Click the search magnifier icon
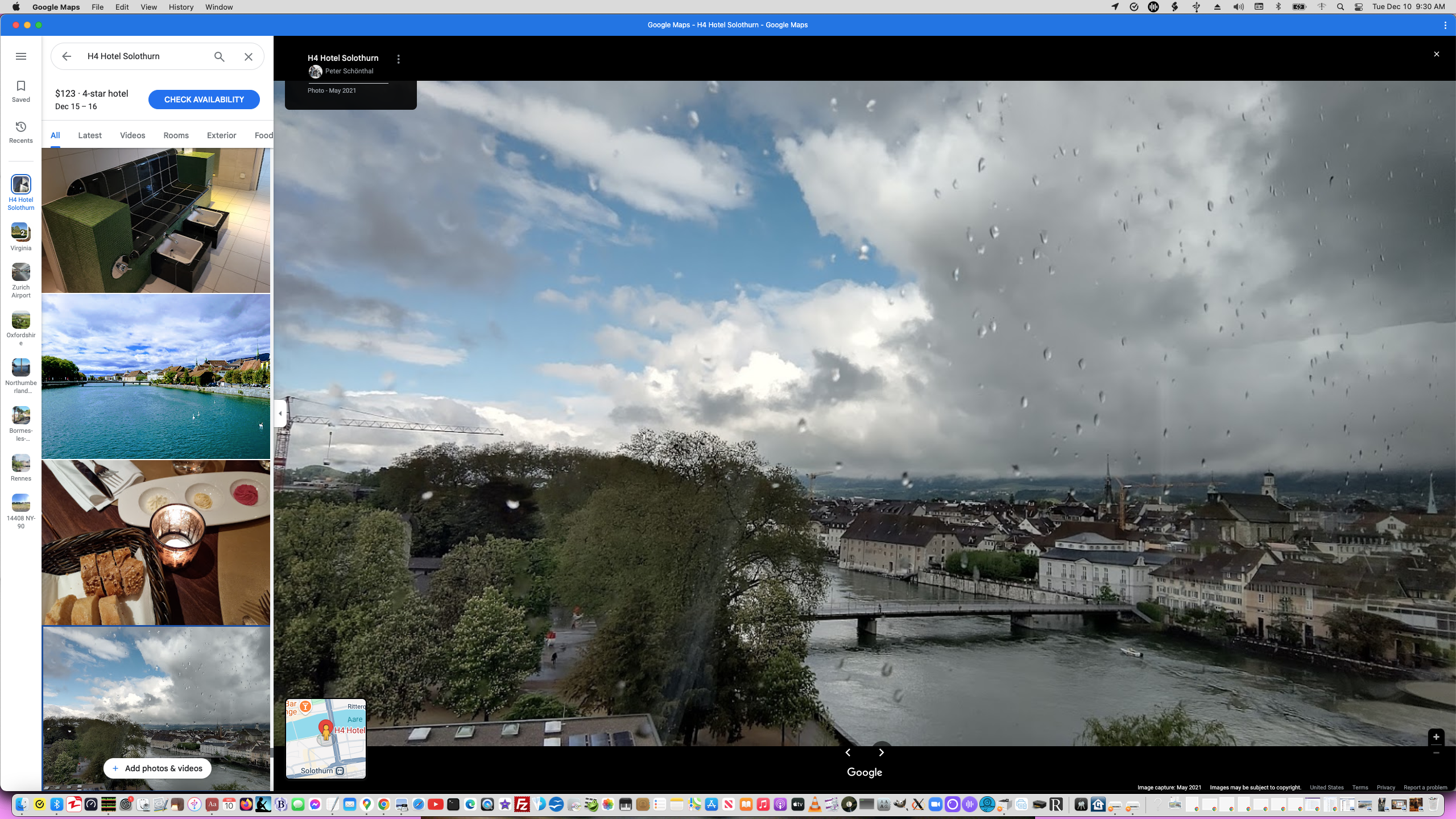 pos(219,56)
